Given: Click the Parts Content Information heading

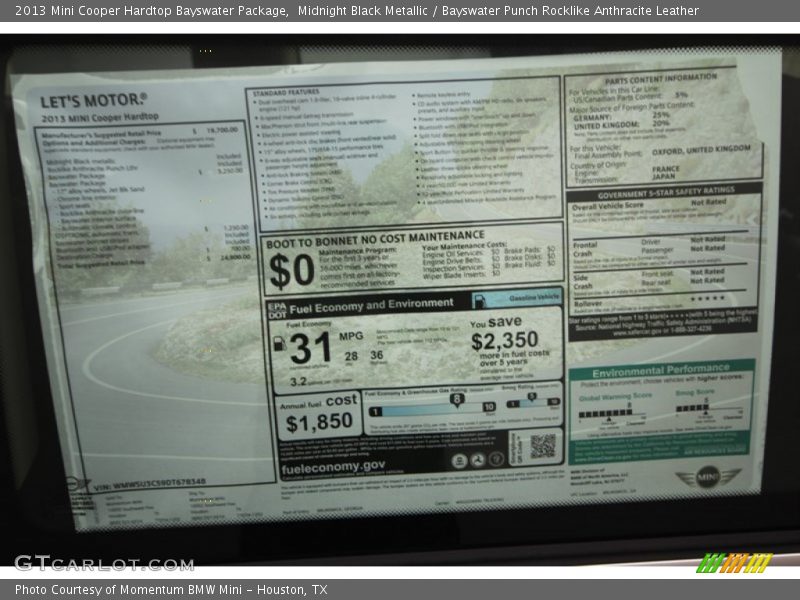Looking at the screenshot, I should pos(660,77).
